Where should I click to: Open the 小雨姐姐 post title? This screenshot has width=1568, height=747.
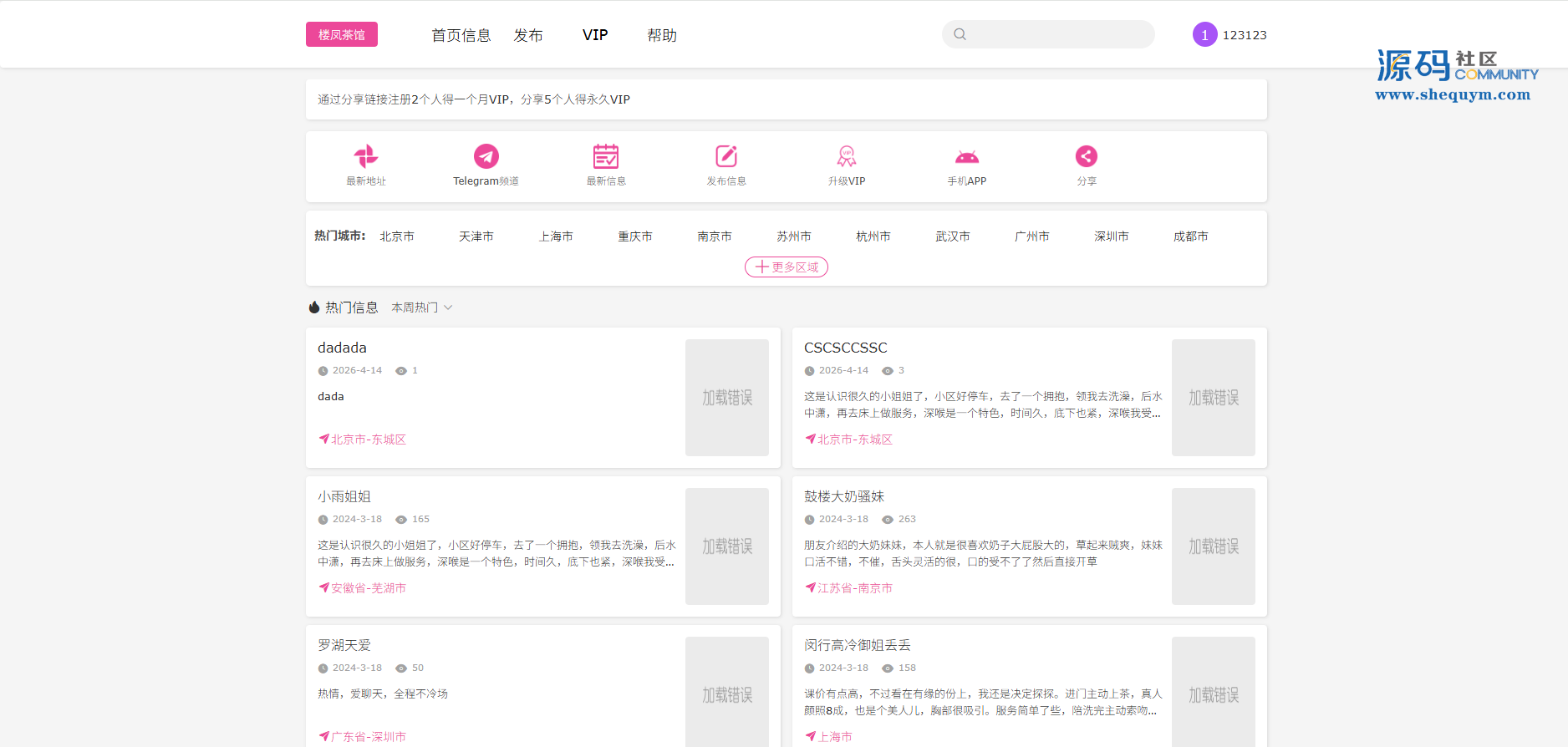click(344, 496)
